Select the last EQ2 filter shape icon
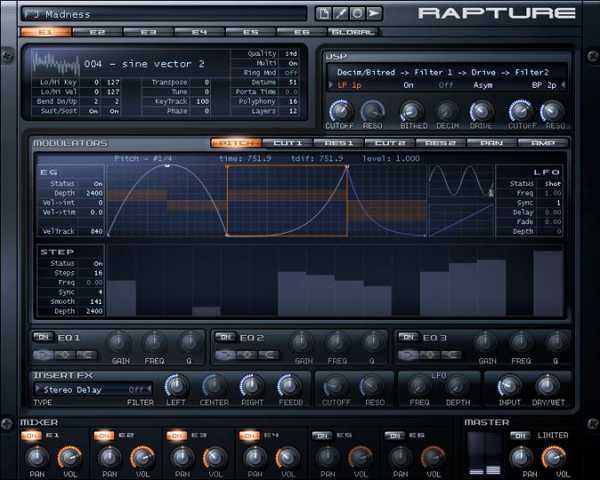The image size is (600, 480). click(269, 355)
